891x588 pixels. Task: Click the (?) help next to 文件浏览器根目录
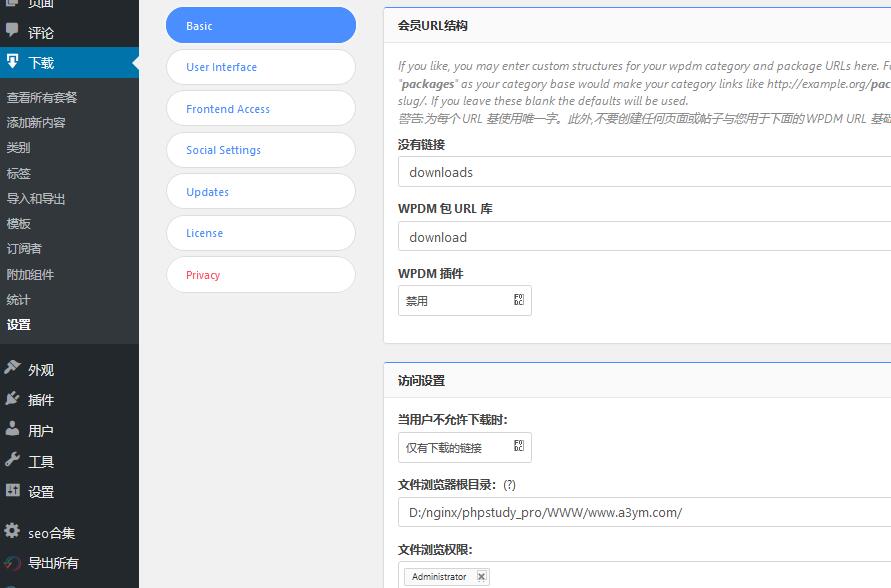coord(509,485)
